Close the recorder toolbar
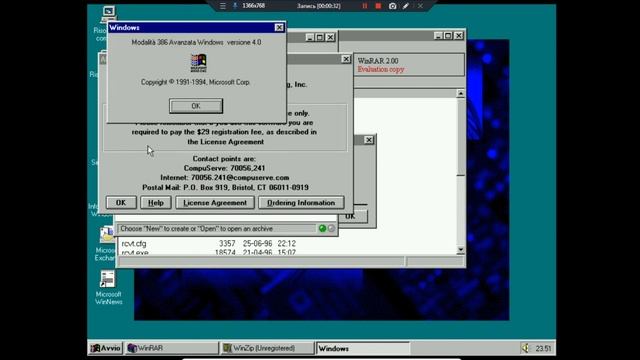640x360 pixels. point(420,6)
